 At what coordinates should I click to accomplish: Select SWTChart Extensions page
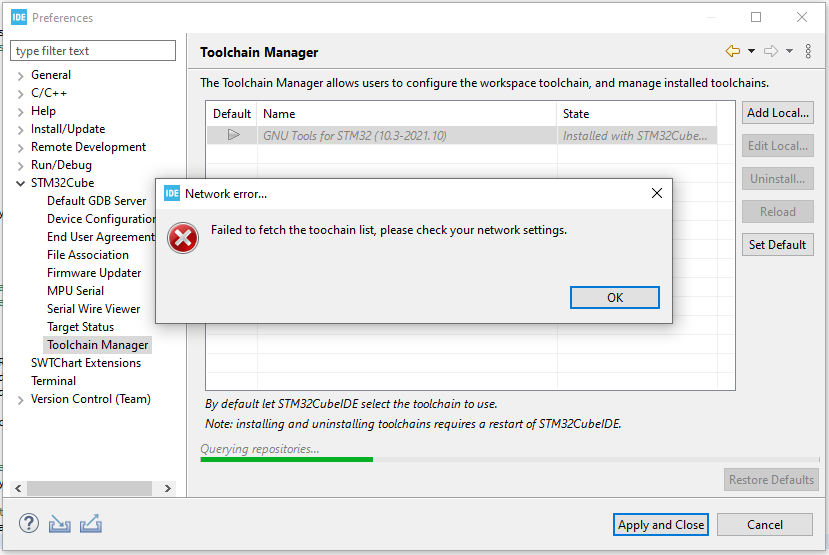tap(86, 363)
